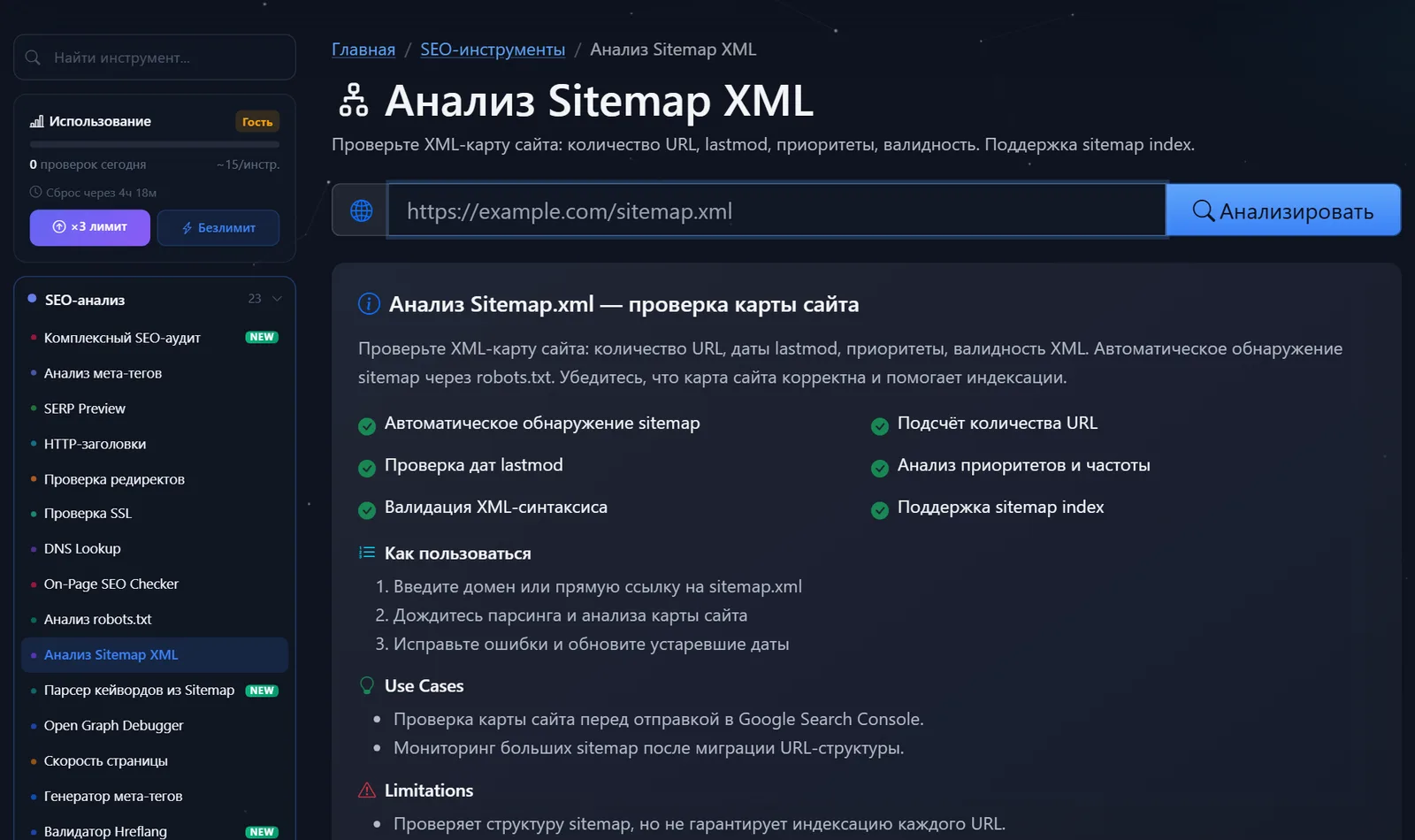Click the green check by Анализ приоритетов и частоты
Viewport: 1415px width, 840px height.
click(x=880, y=468)
